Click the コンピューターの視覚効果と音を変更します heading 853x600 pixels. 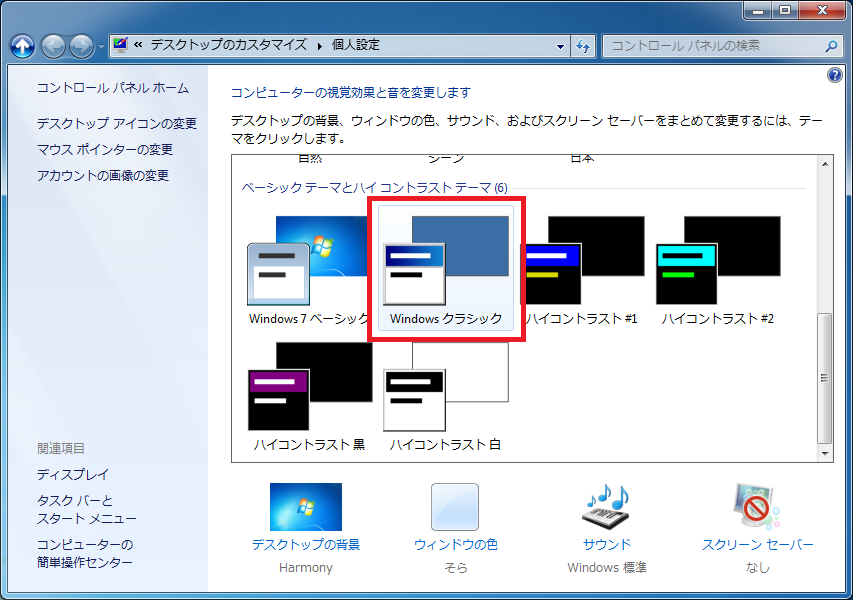(351, 93)
